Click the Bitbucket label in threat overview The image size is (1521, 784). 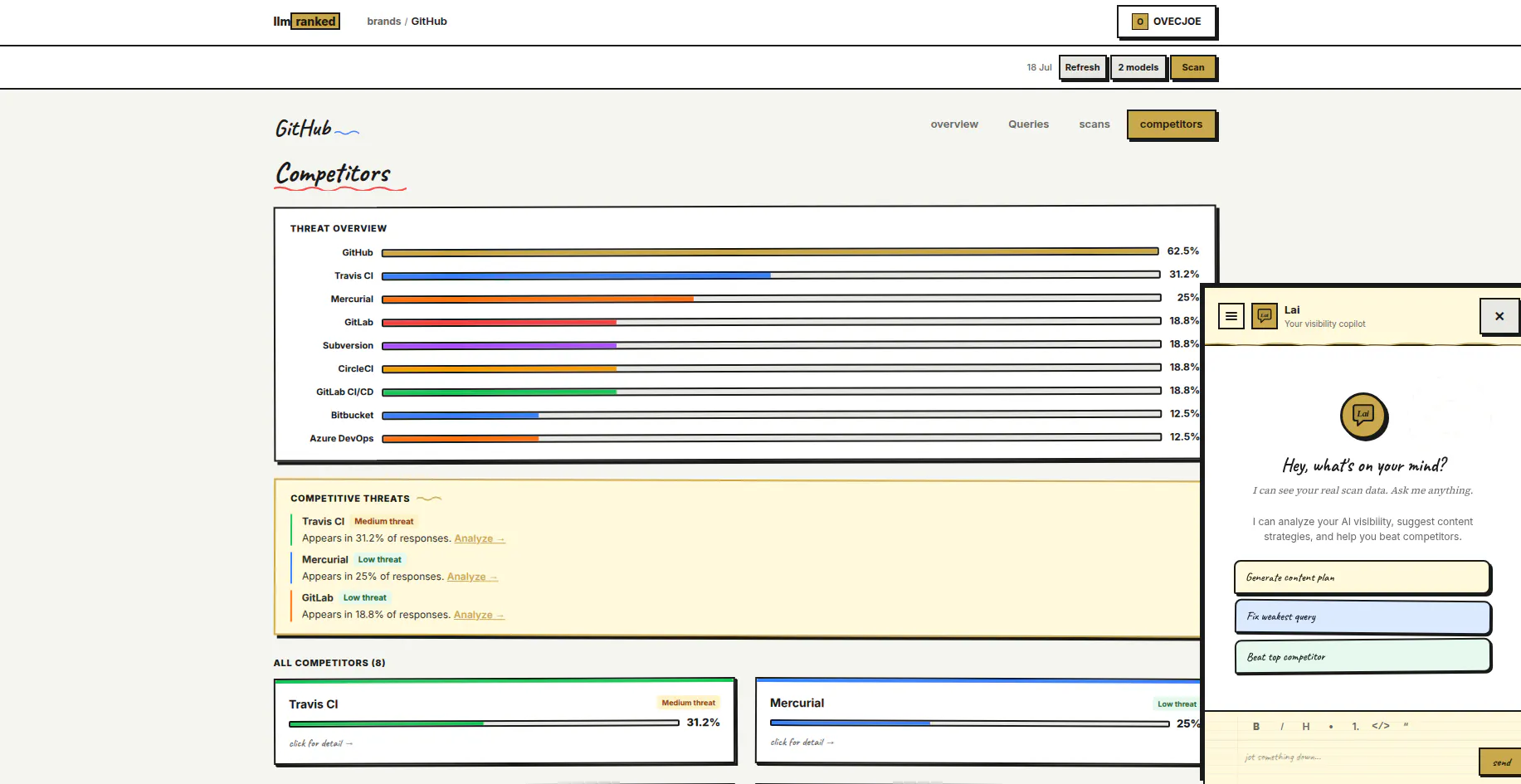tap(352, 415)
